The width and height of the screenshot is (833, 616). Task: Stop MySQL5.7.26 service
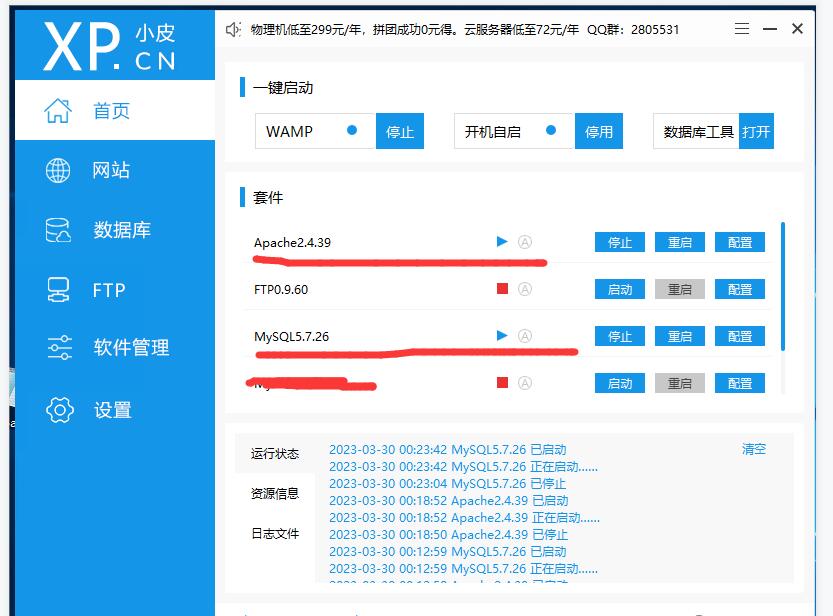point(619,336)
